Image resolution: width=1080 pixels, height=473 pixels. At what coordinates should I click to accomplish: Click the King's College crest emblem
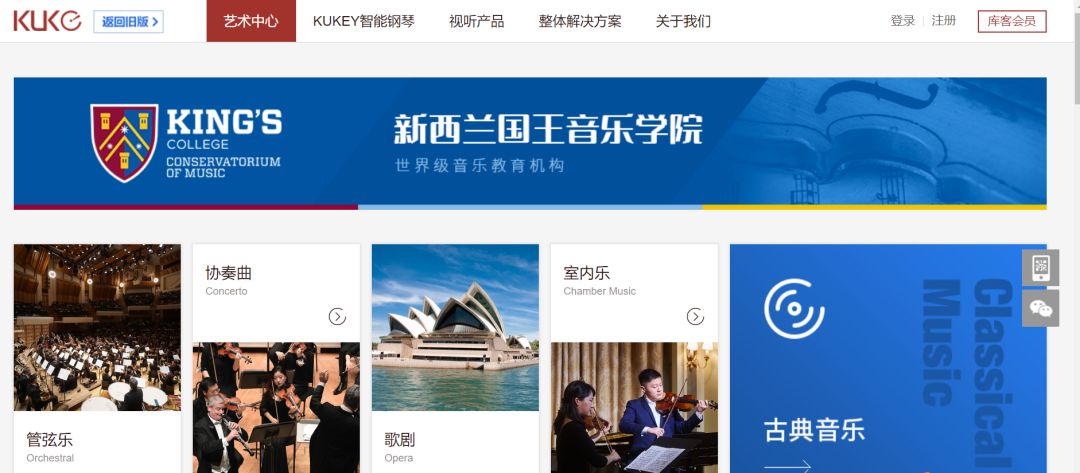tap(124, 143)
